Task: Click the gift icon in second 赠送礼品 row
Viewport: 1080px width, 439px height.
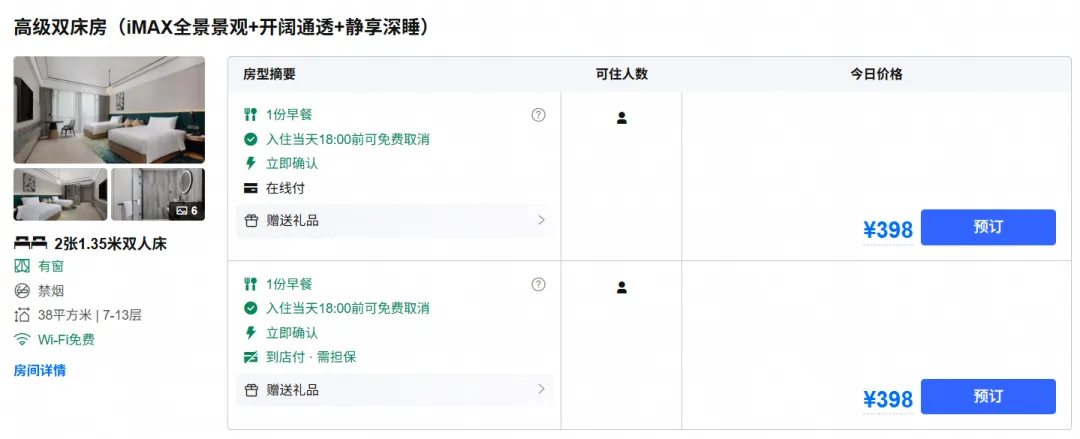Action: [251, 390]
